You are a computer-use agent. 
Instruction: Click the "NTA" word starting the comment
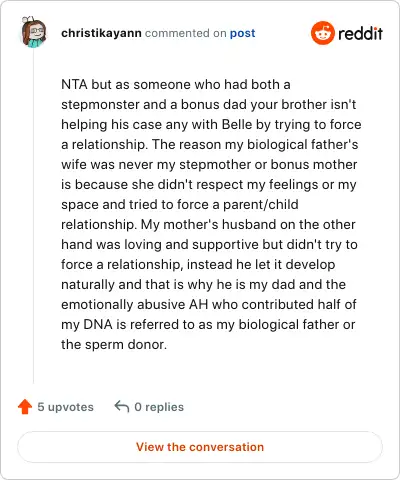pos(74,84)
